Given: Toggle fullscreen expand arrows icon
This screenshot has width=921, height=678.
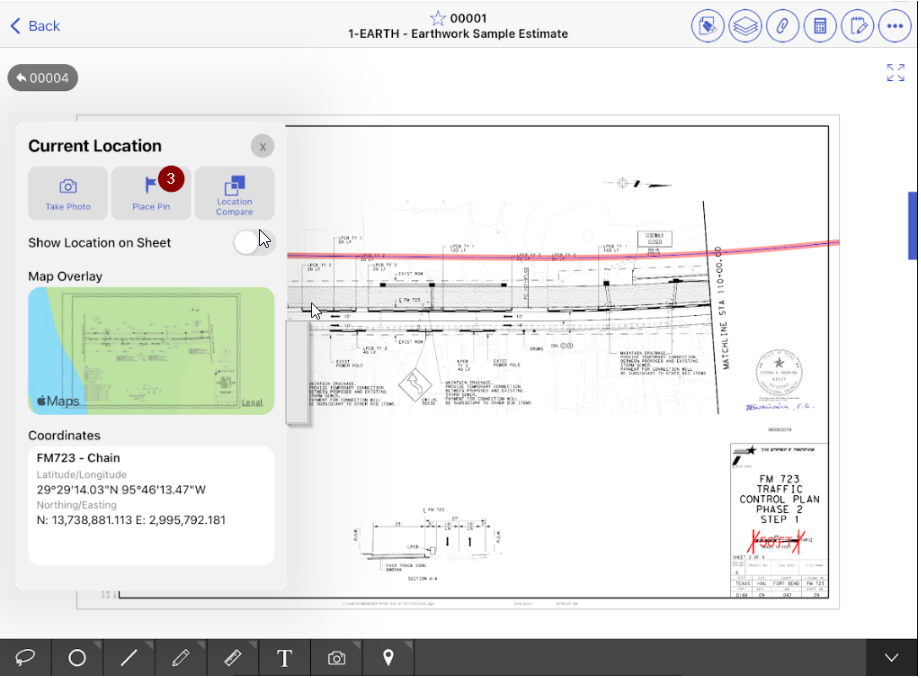Looking at the screenshot, I should pyautogui.click(x=895, y=72).
